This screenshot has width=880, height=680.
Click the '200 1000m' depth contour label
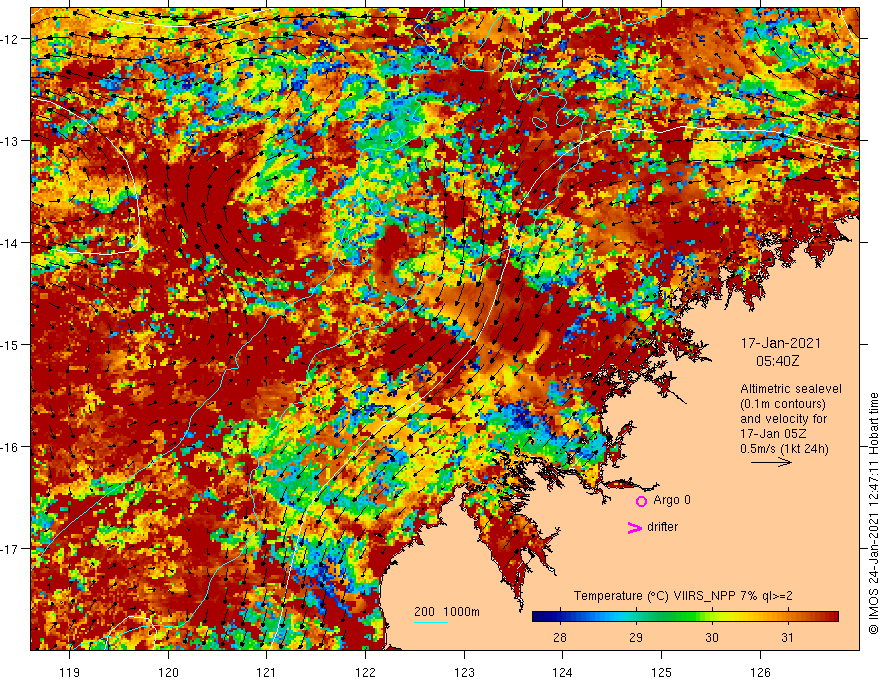pyautogui.click(x=447, y=612)
